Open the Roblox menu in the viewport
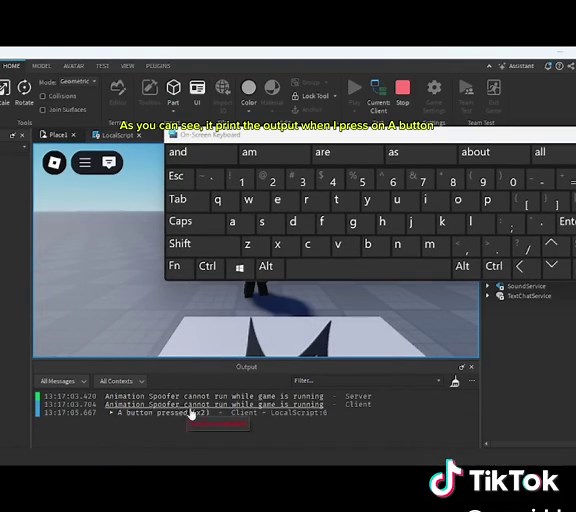 pyautogui.click(x=54, y=162)
